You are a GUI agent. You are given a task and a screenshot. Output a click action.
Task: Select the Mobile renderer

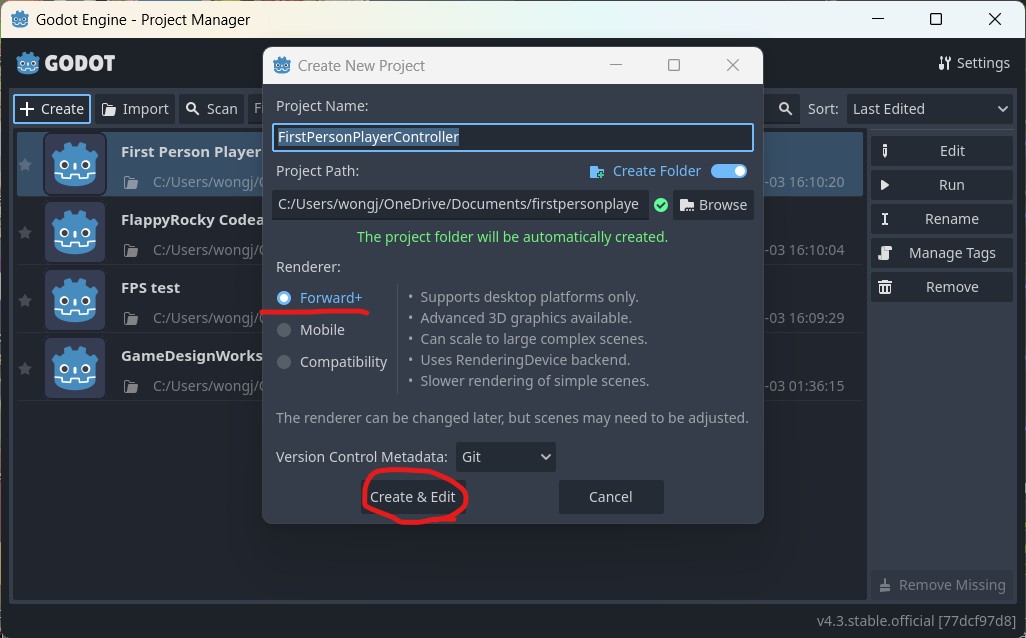284,329
